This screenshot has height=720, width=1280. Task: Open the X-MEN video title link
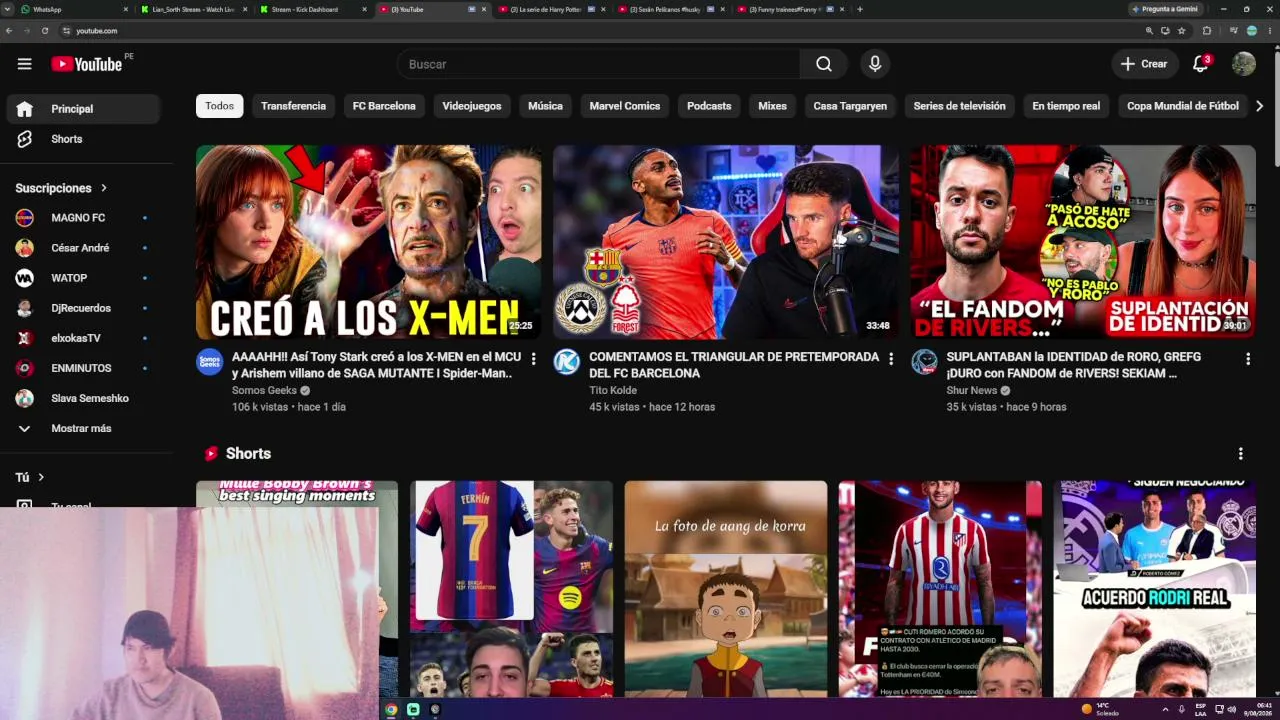(376, 365)
